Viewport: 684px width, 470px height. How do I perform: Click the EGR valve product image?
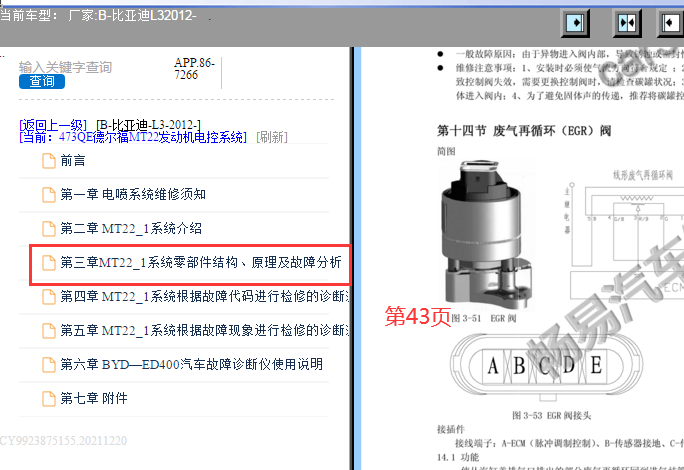[x=486, y=234]
